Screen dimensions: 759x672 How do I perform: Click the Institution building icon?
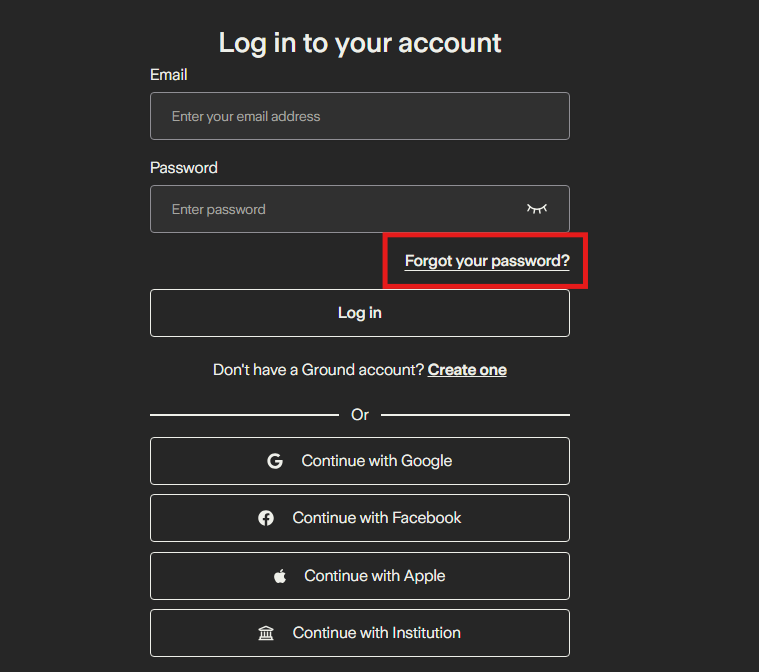tap(266, 633)
